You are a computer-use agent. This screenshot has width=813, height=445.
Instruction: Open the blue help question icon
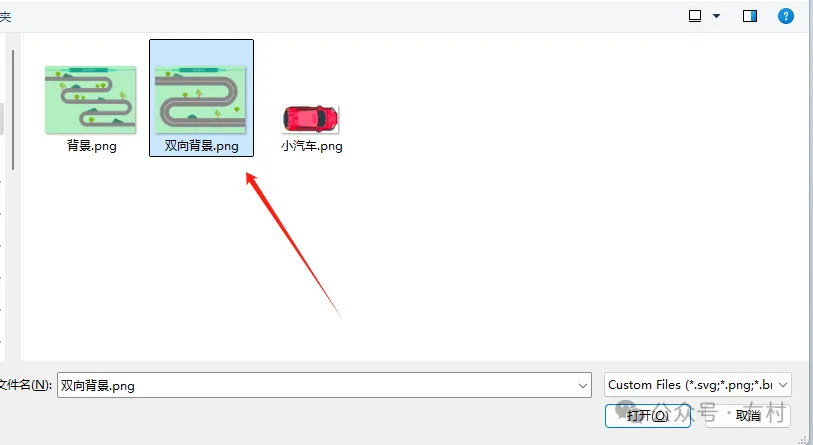(x=786, y=16)
